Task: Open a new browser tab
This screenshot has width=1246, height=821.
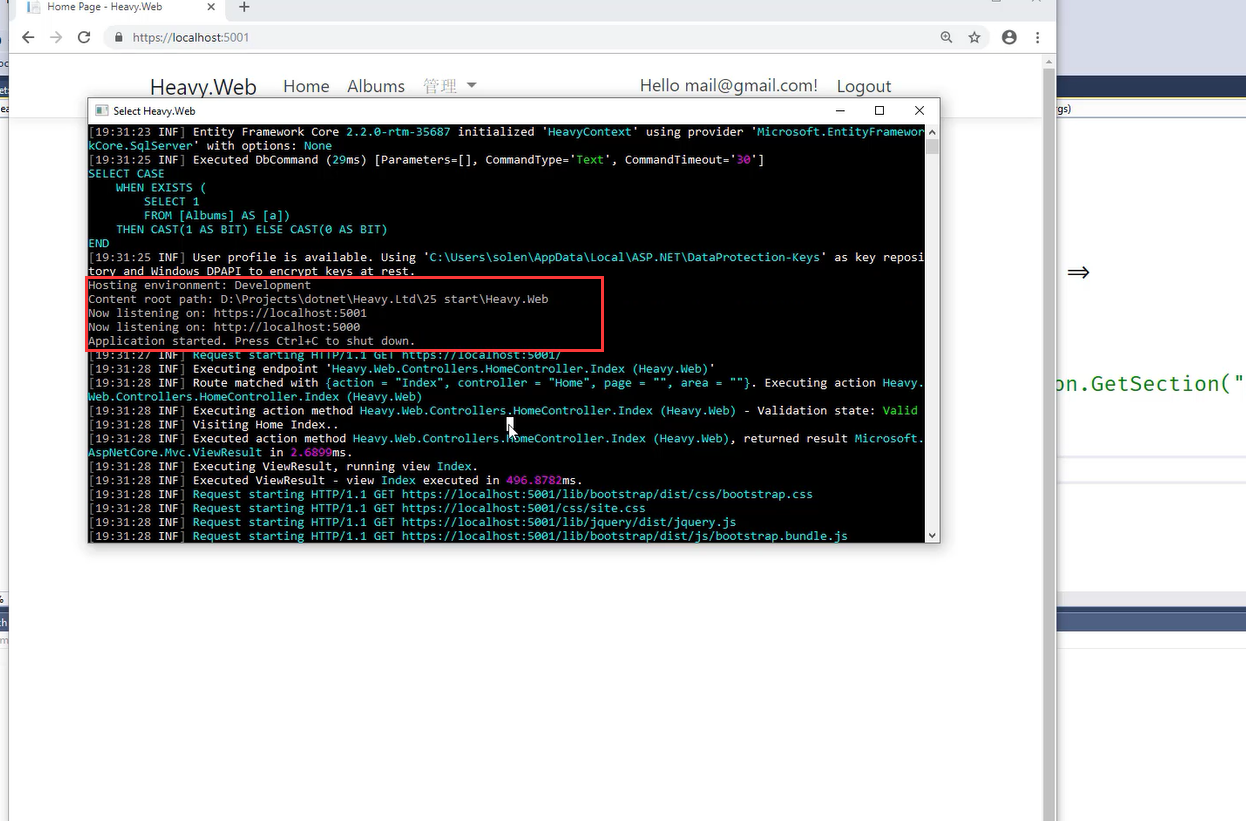Action: 244,7
